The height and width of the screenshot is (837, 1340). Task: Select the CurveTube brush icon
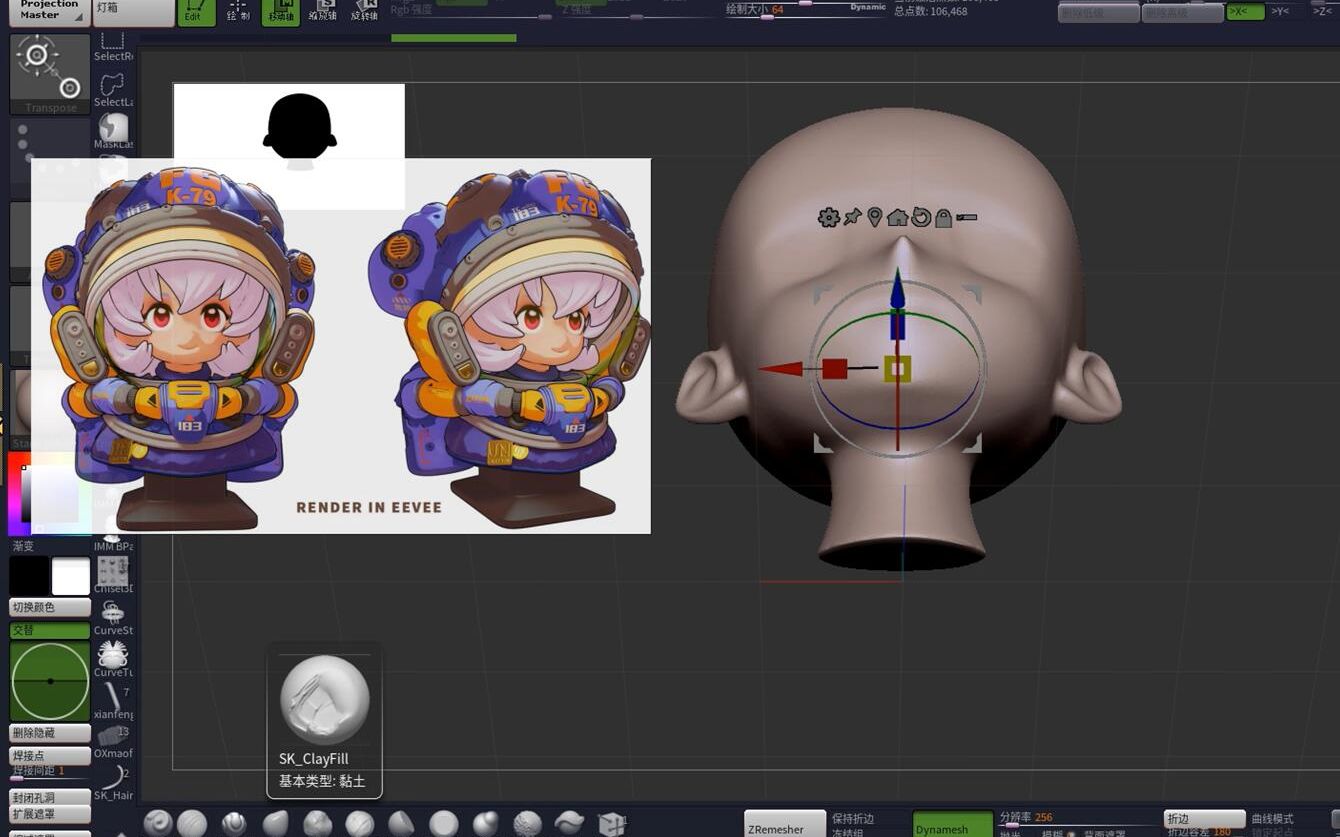coord(112,657)
